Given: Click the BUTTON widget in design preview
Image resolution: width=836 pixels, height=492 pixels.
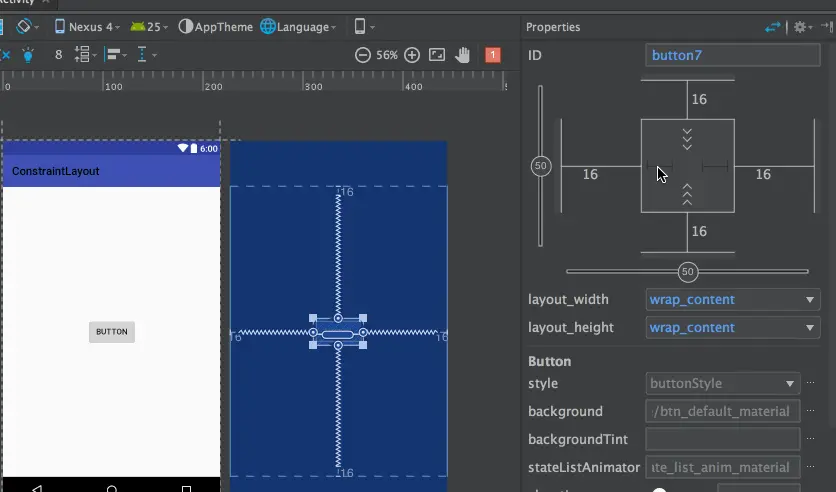Looking at the screenshot, I should pos(111,332).
